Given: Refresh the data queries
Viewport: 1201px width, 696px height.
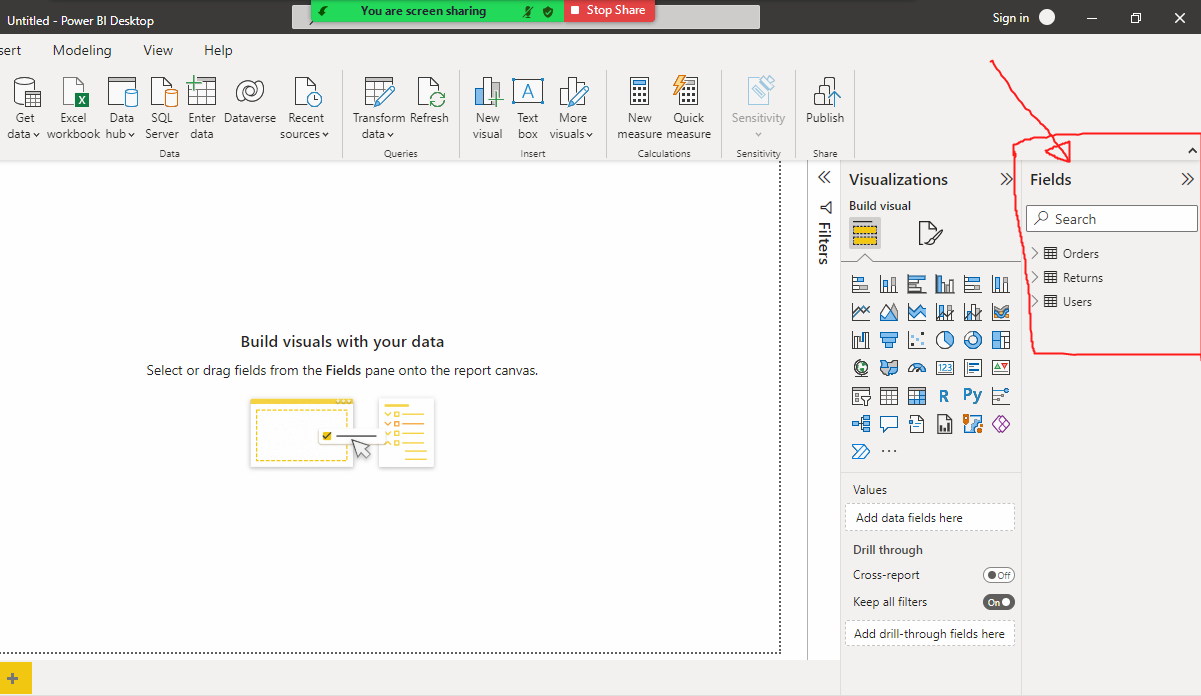Looking at the screenshot, I should [430, 101].
